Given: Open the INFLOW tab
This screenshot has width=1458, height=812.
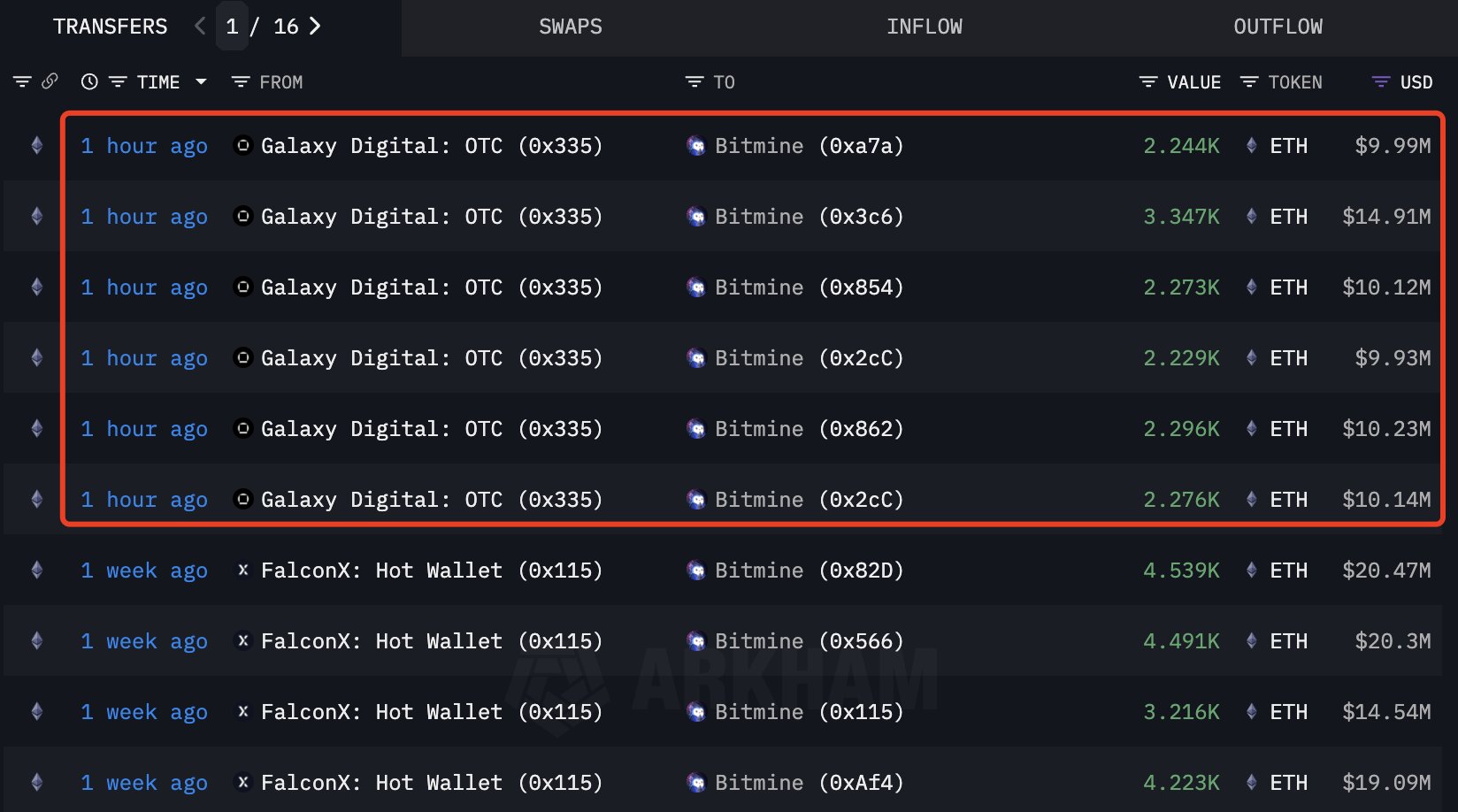Looking at the screenshot, I should click(x=925, y=27).
